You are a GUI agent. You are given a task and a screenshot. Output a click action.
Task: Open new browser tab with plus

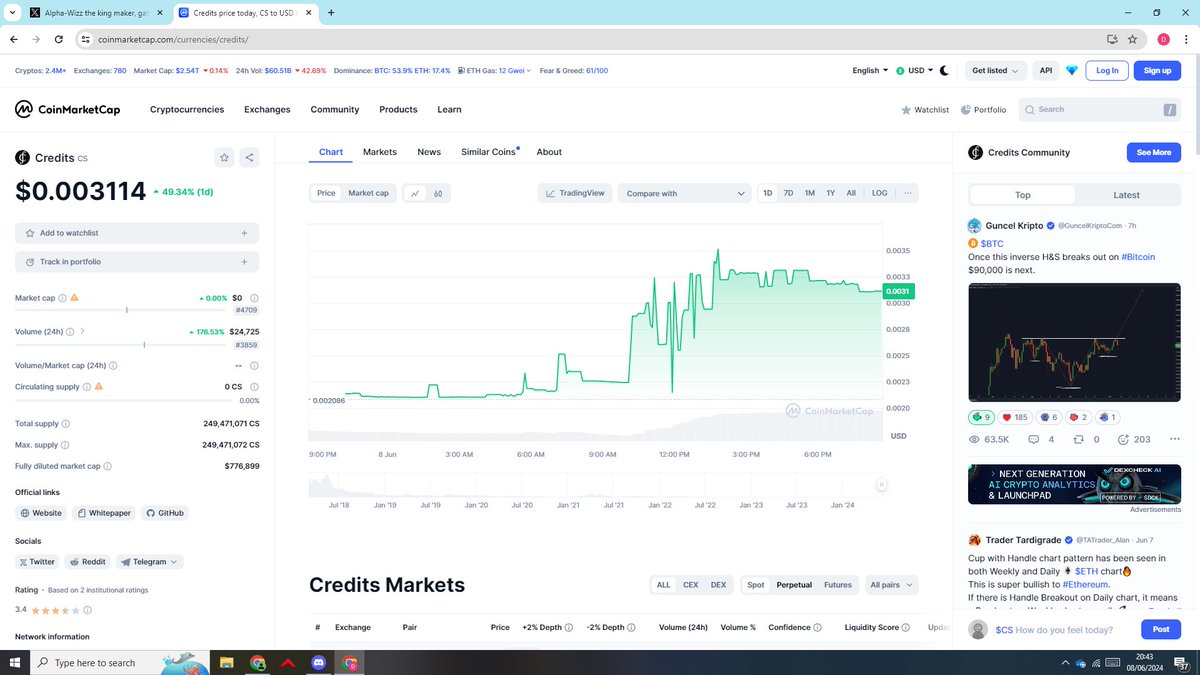click(x=331, y=13)
